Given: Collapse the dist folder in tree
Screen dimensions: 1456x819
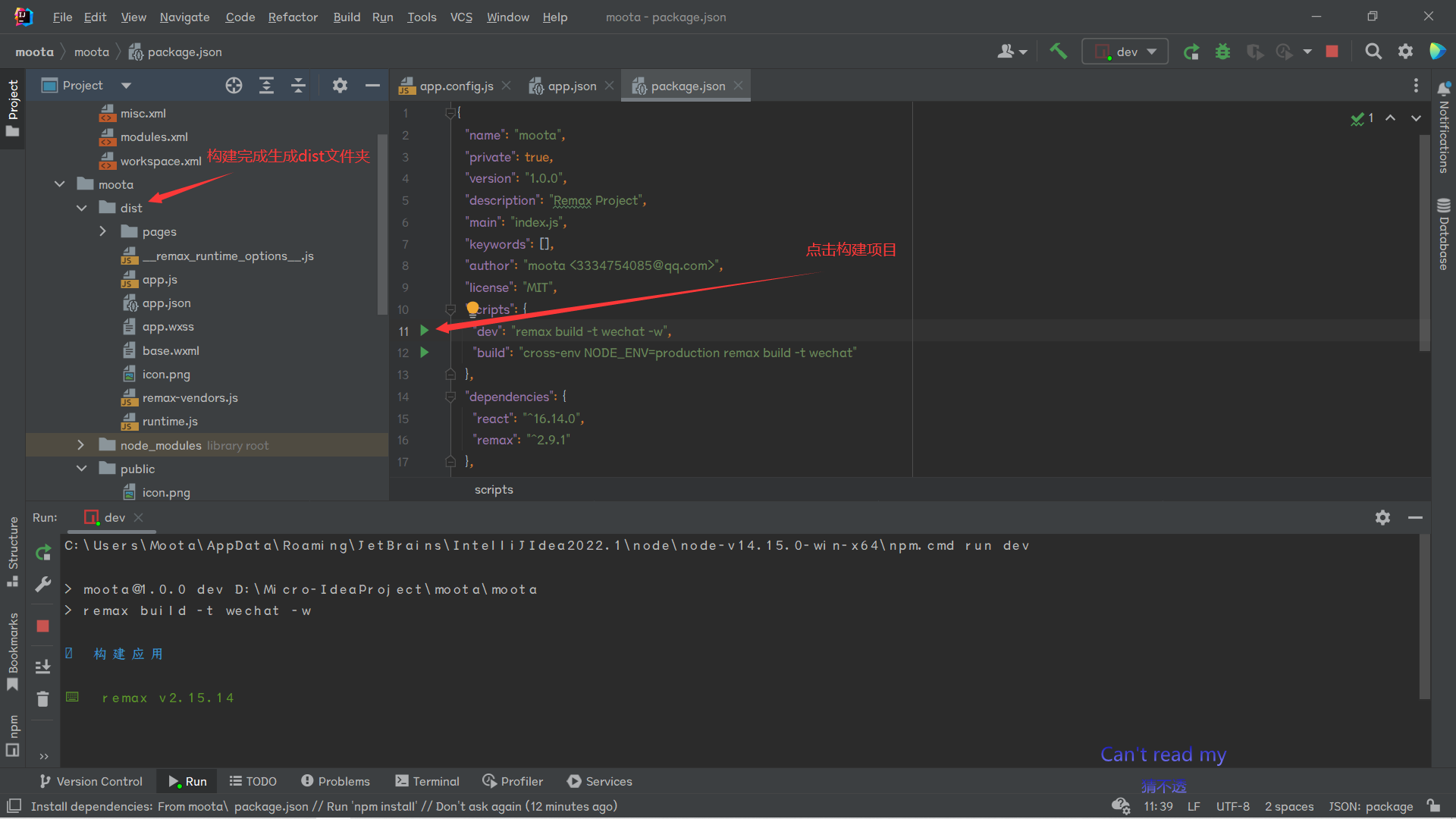Looking at the screenshot, I should pos(82,208).
